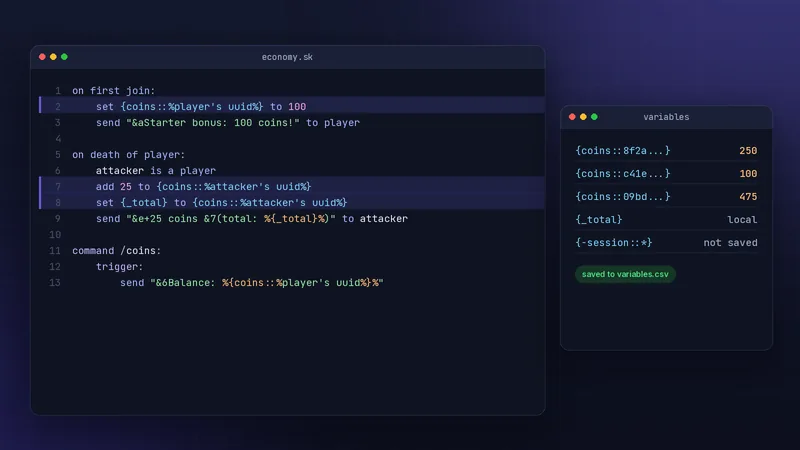Select the {-session::*} variable name
This screenshot has width=800, height=450.
pos(614,242)
